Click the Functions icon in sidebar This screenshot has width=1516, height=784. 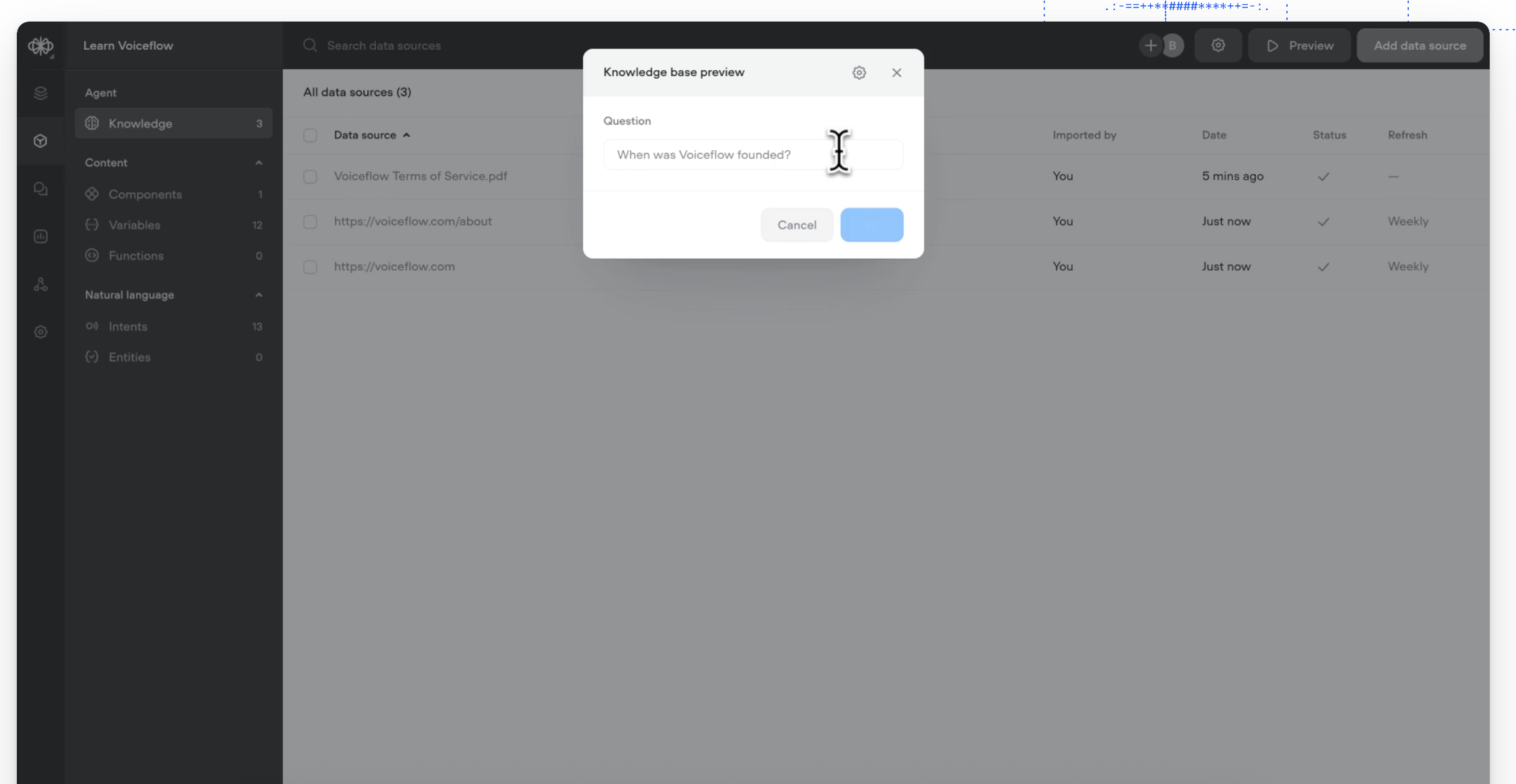coord(92,255)
